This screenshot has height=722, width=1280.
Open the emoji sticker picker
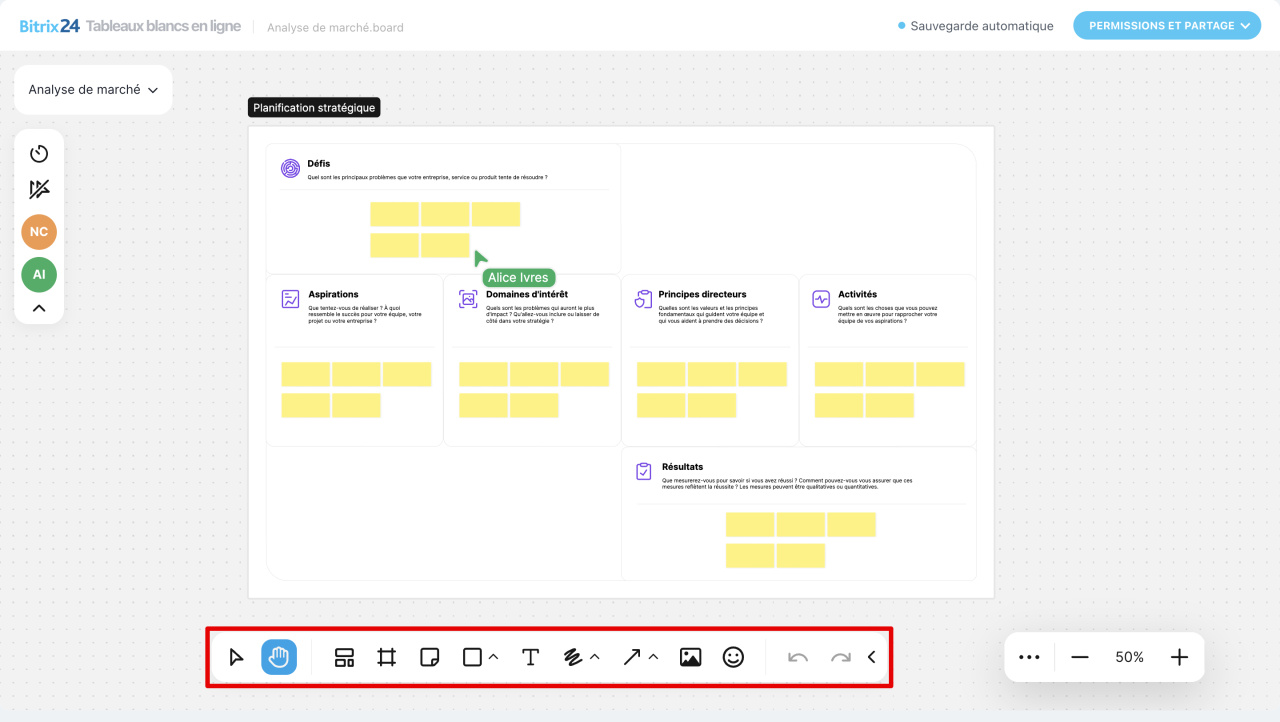point(733,657)
